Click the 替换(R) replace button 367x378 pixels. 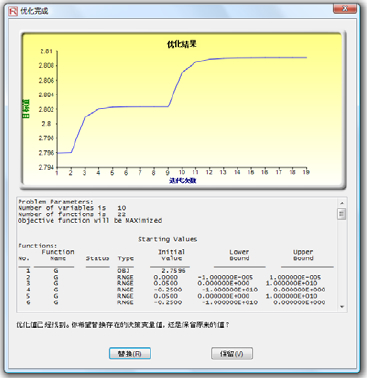click(x=130, y=354)
